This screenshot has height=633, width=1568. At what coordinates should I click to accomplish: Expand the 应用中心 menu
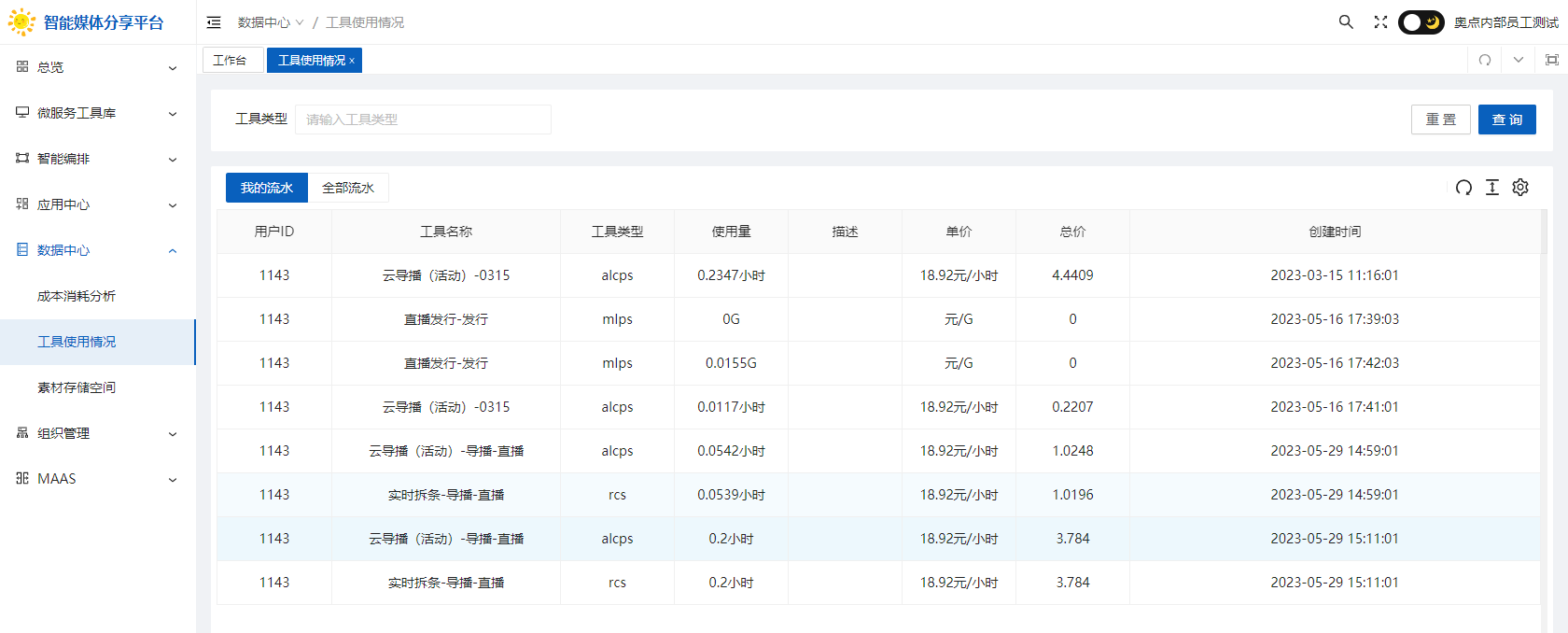pos(97,204)
